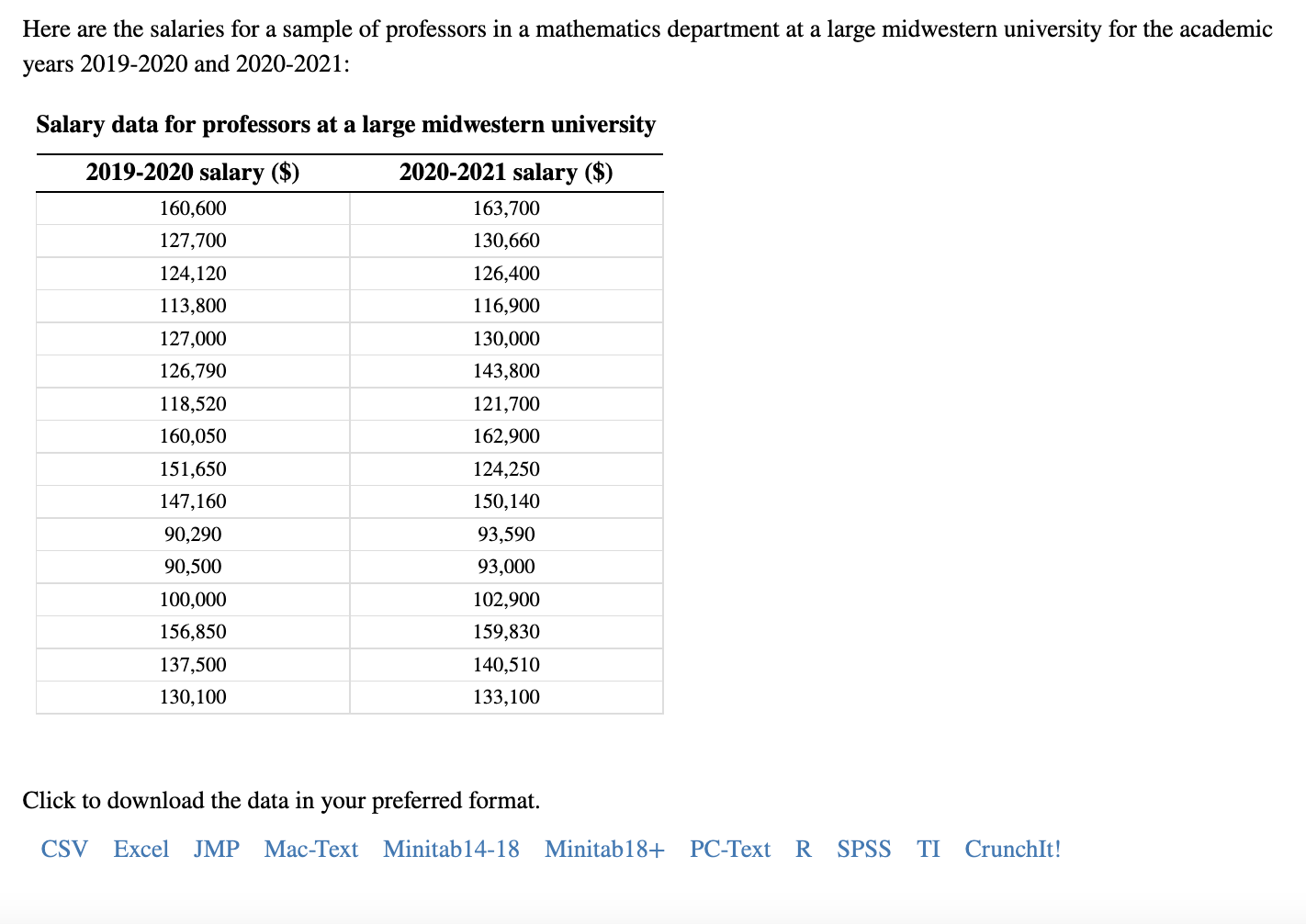Select the PC-Text download format
This screenshot has height=924, width=1306.
pyautogui.click(x=730, y=850)
